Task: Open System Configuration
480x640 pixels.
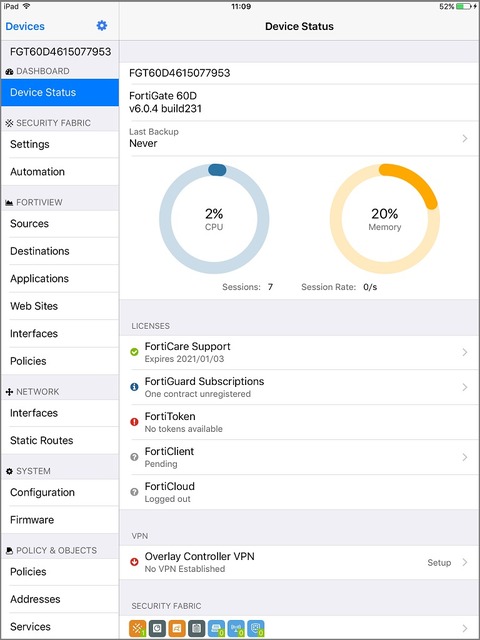Action: [60, 492]
